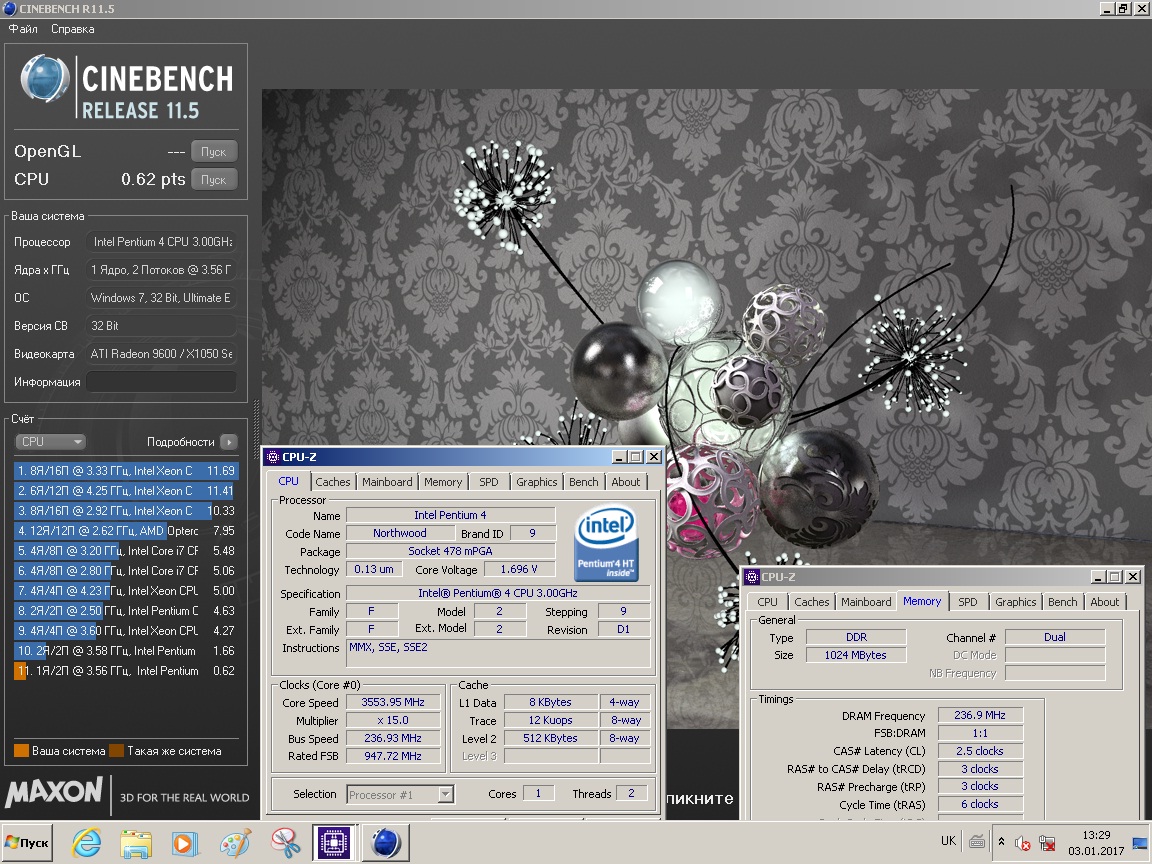Open SPD tab in Memory CPU-Z window
This screenshot has width=1152, height=864.
968,602
